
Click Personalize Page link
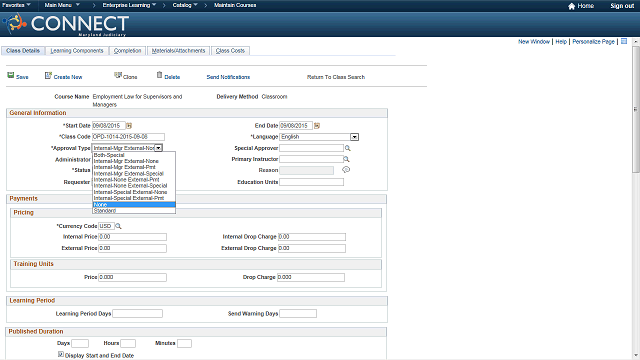pyautogui.click(x=593, y=42)
